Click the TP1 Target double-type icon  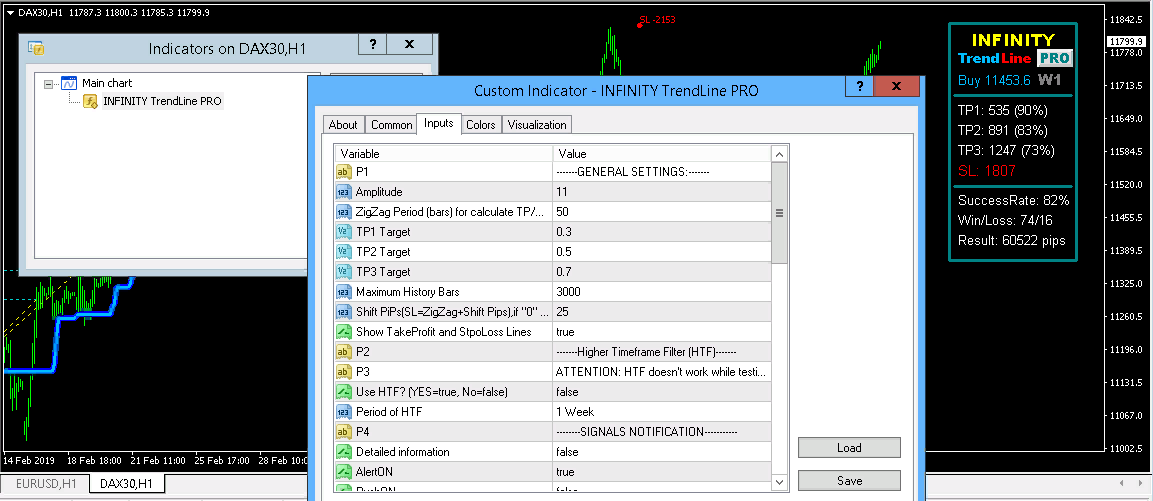(x=343, y=232)
